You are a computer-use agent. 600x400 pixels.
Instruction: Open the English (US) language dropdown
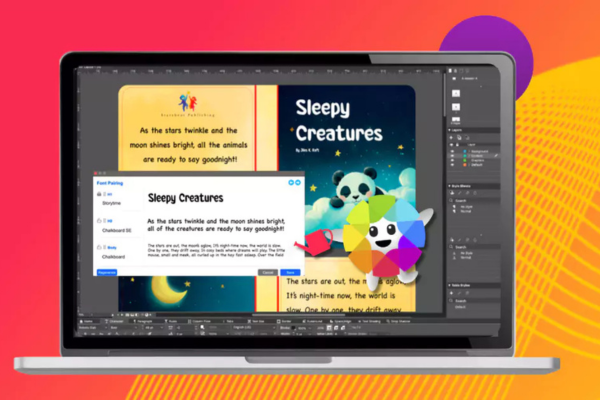click(254, 328)
